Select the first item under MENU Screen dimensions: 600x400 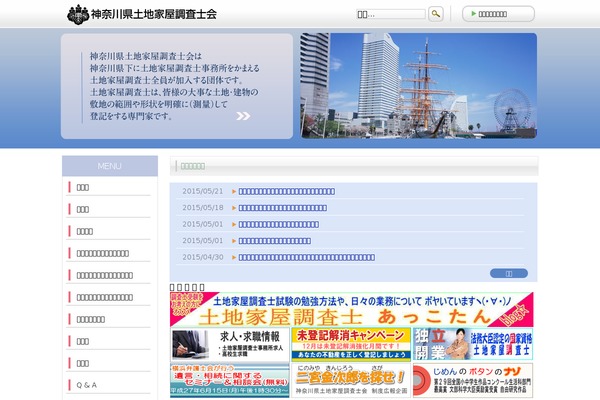[x=109, y=187]
